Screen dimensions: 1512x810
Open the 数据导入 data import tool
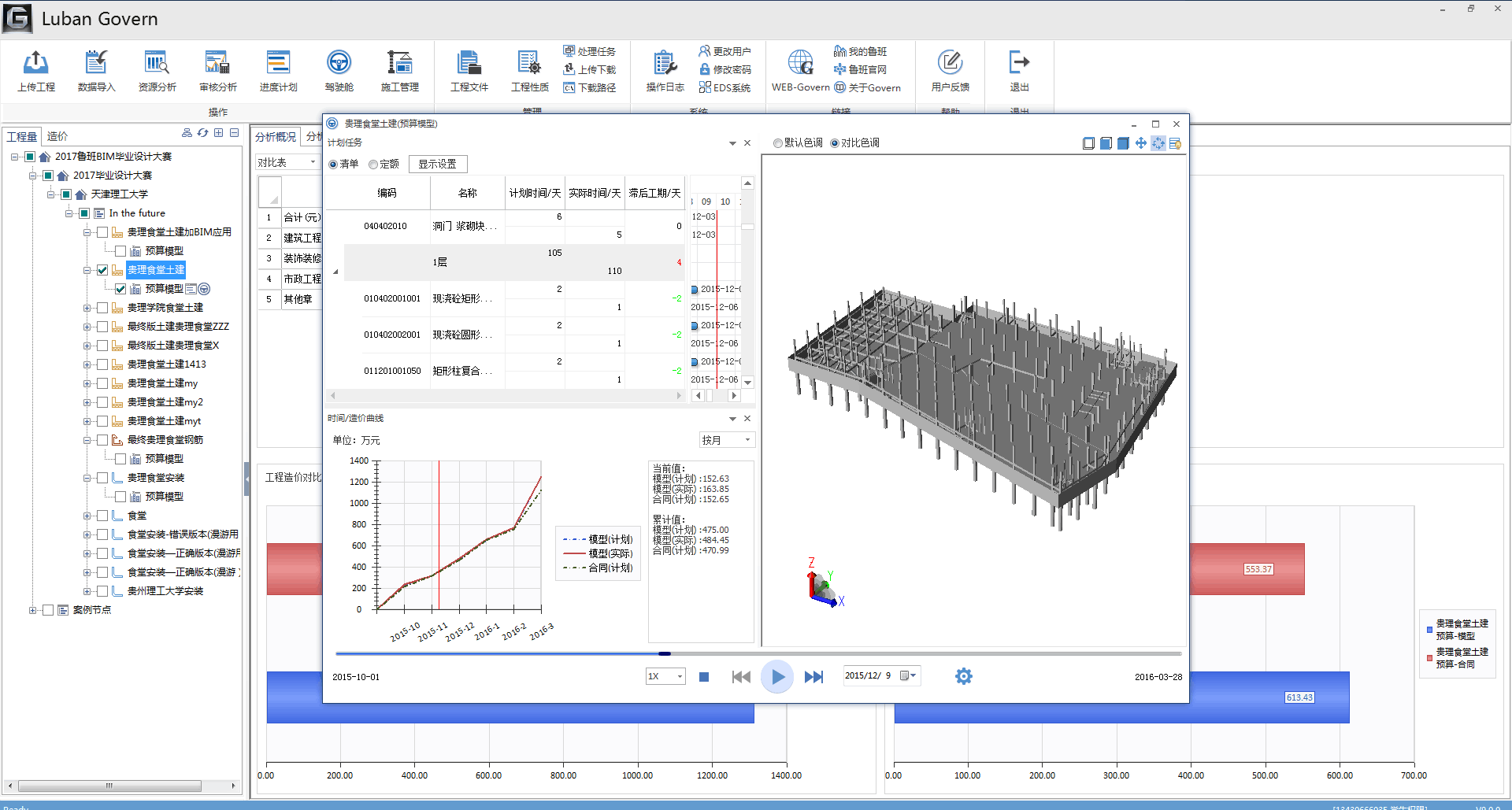coord(96,71)
